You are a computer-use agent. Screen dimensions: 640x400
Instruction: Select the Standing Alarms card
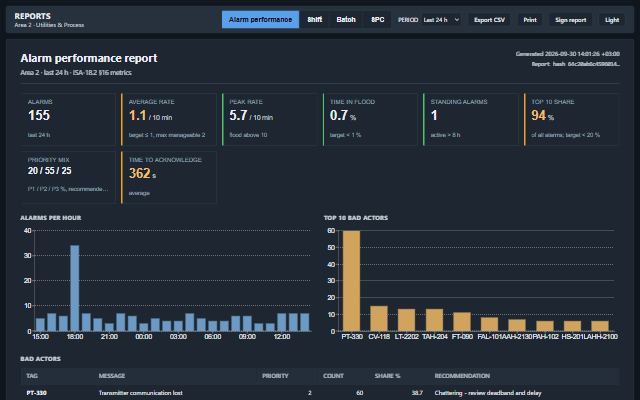pos(471,120)
